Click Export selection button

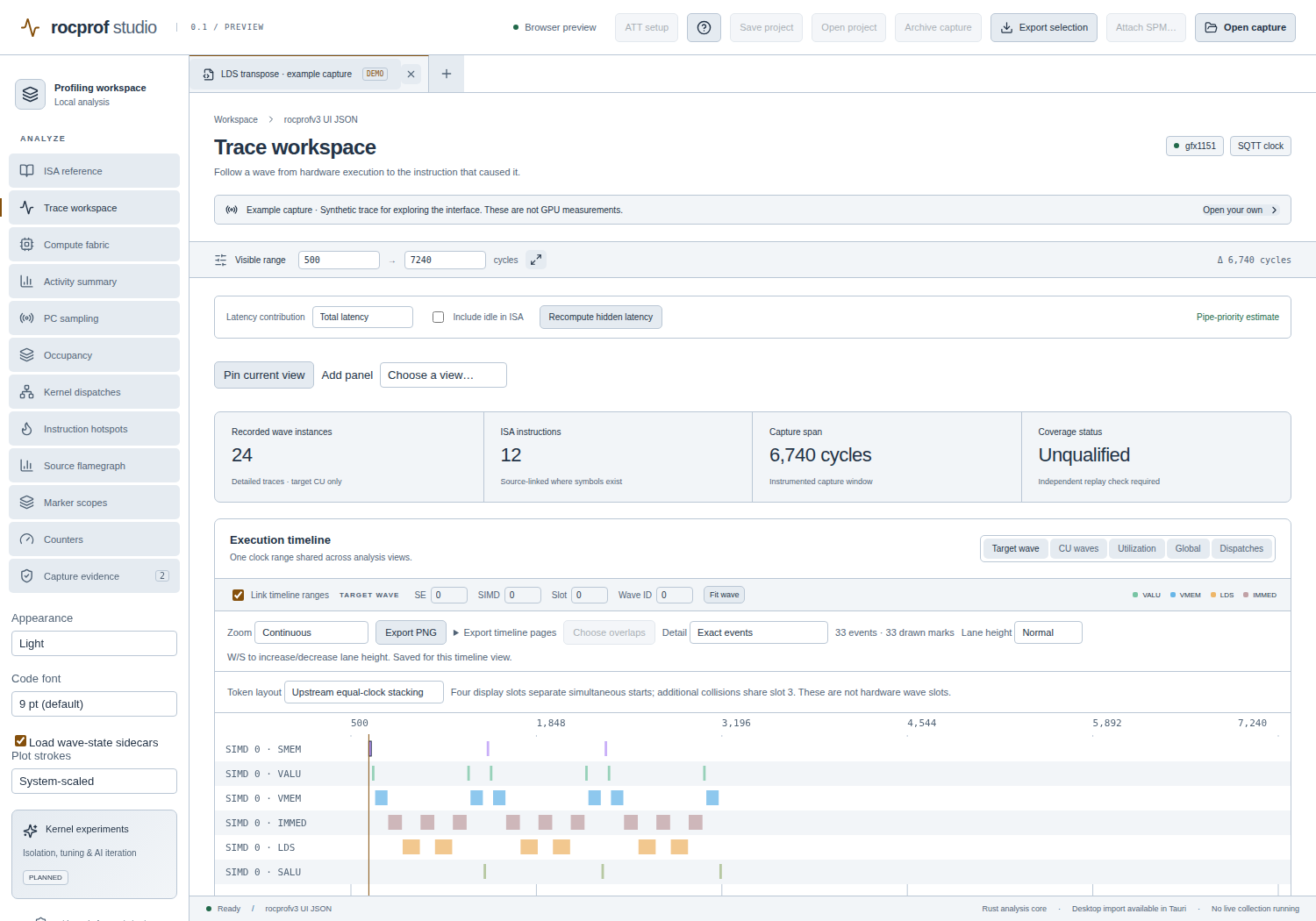point(1044,27)
